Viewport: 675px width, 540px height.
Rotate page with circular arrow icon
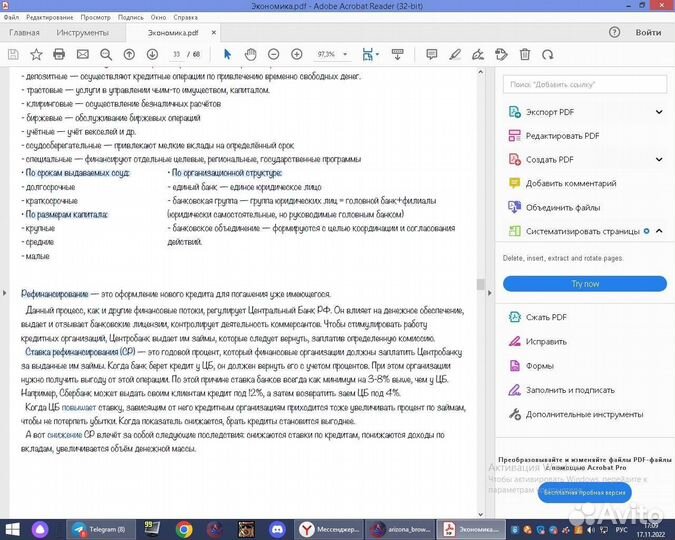click(548, 55)
